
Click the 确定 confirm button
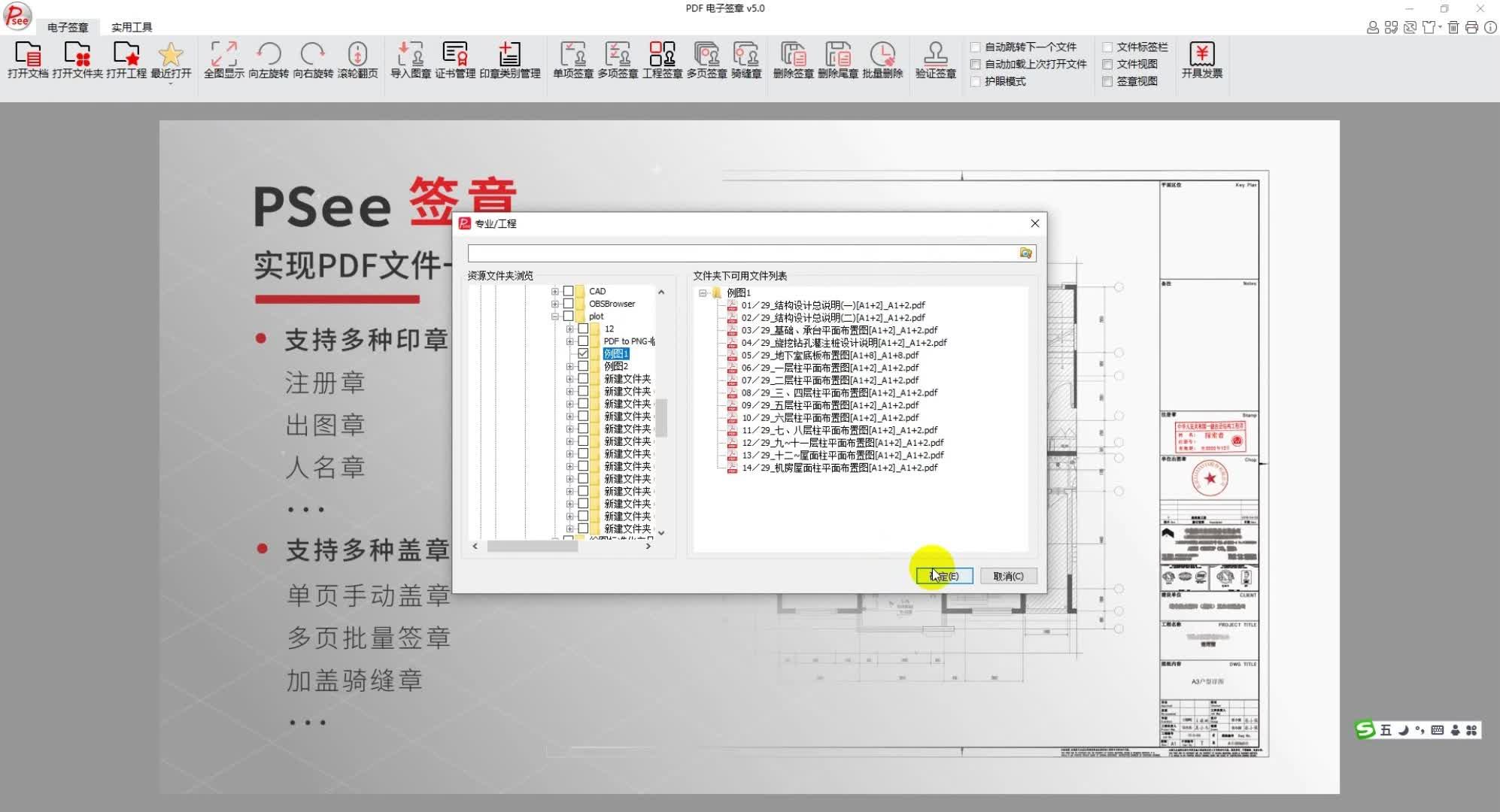tap(945, 576)
